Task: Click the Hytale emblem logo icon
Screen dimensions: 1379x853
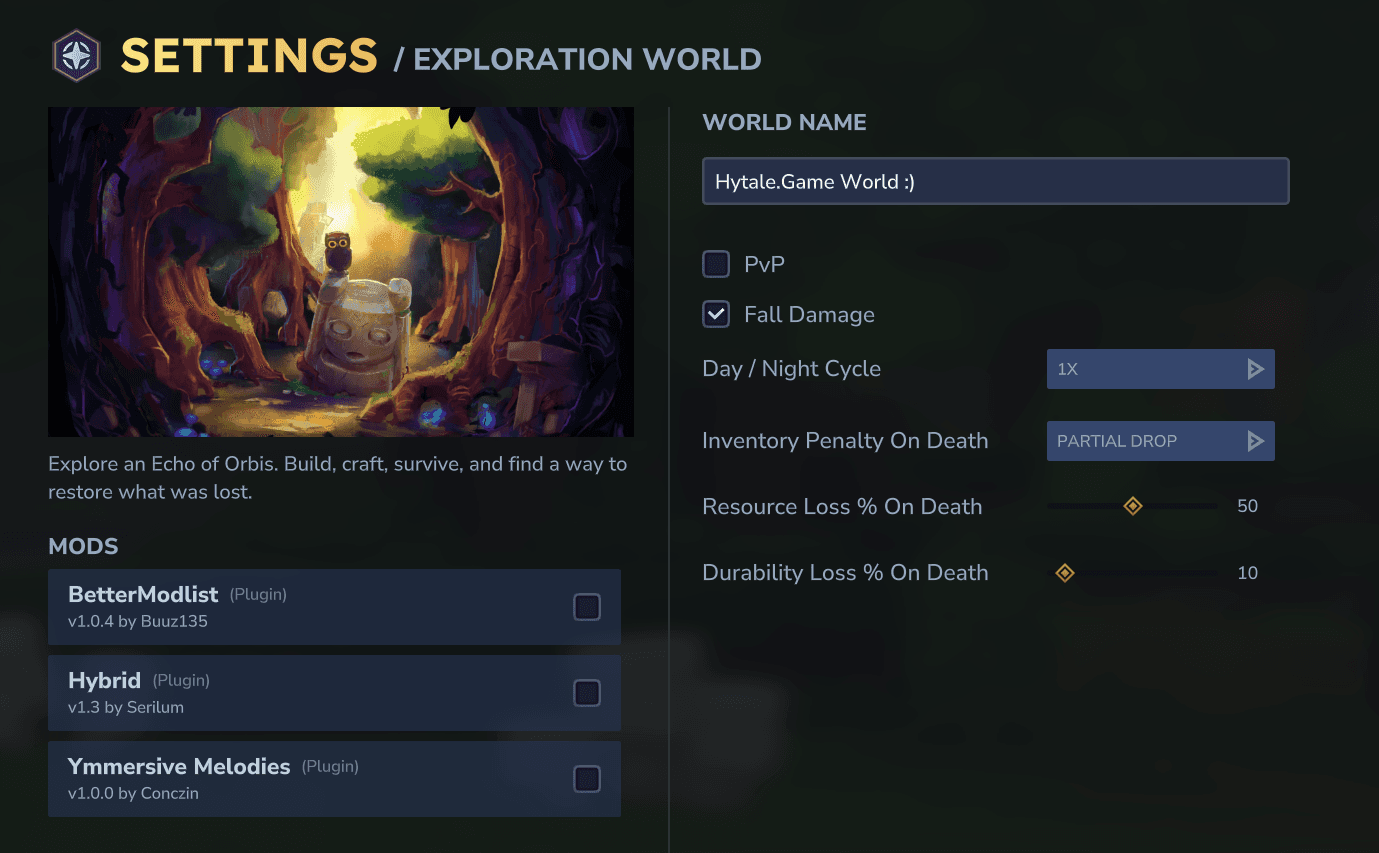Action: coord(76,55)
